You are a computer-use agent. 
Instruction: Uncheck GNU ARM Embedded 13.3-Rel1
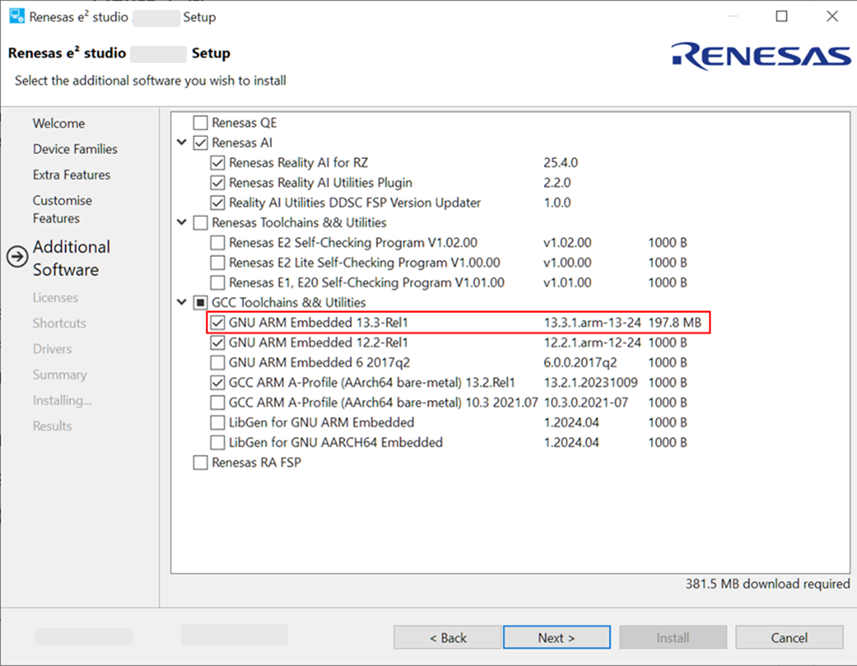pyautogui.click(x=218, y=323)
